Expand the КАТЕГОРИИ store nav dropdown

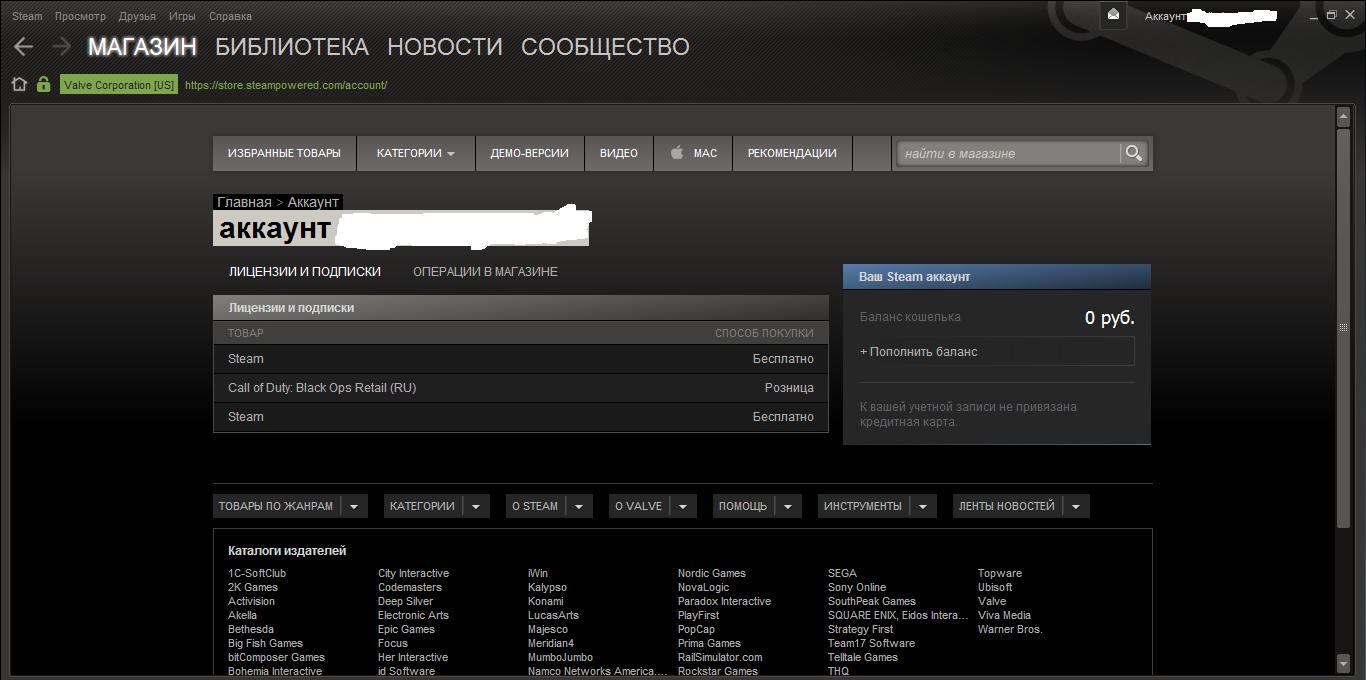click(416, 153)
